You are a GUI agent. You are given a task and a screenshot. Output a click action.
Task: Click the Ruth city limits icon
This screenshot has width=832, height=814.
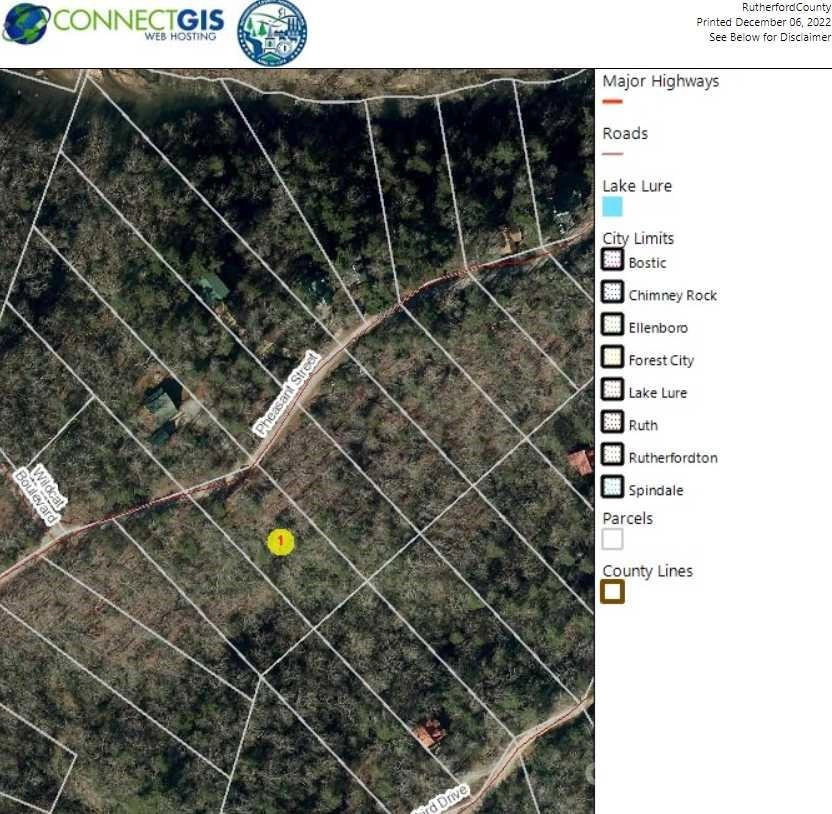point(612,422)
